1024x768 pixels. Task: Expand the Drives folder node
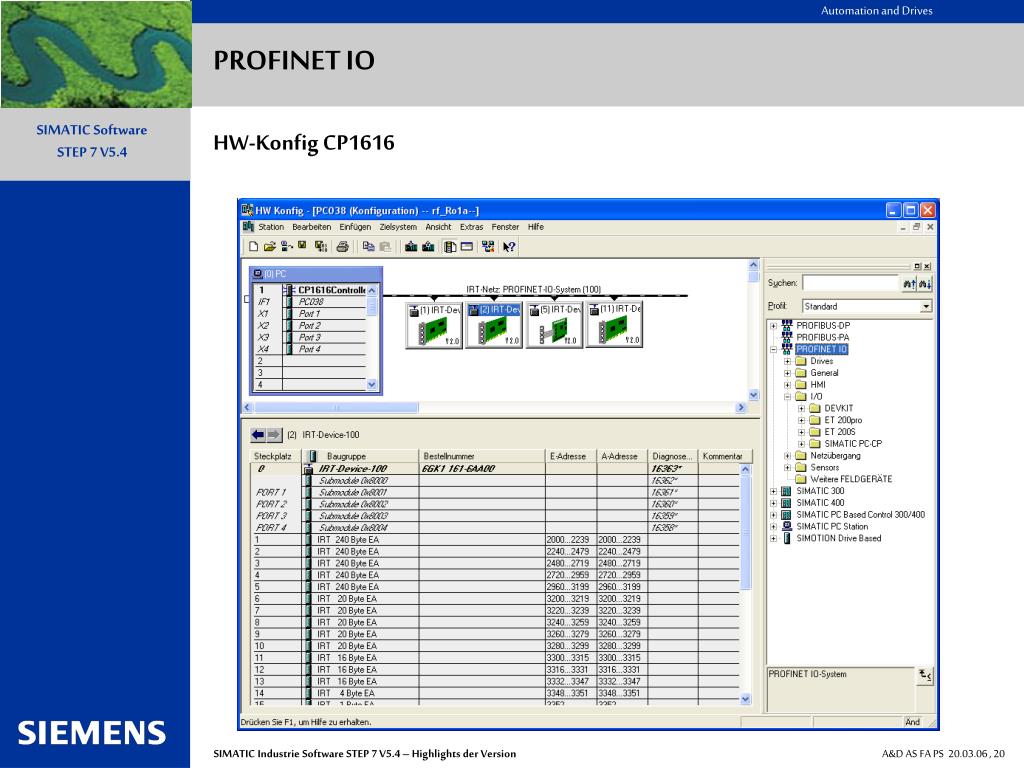[x=787, y=361]
